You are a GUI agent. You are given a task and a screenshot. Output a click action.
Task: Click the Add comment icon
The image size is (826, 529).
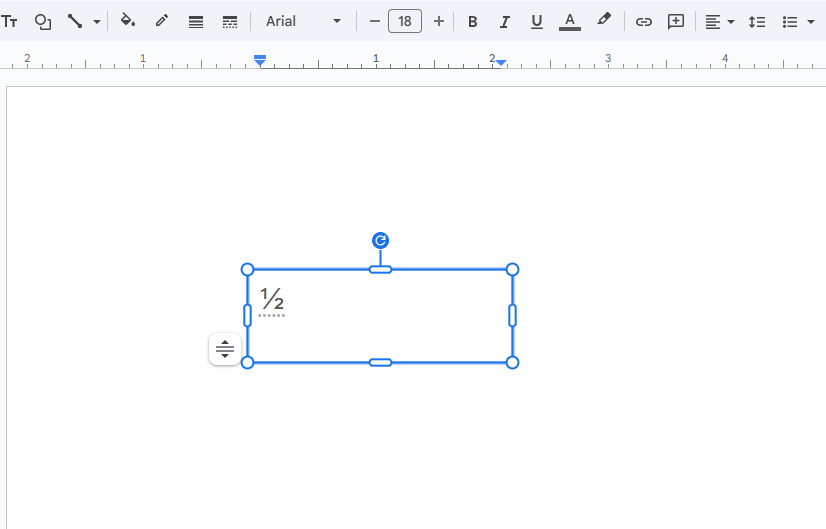point(676,21)
